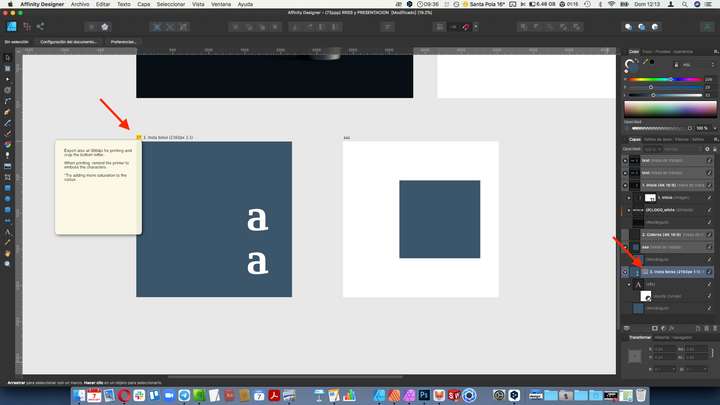The height and width of the screenshot is (405, 720).
Task: Uncheck visibility checkbox of aaa layer
Action: (x=709, y=247)
